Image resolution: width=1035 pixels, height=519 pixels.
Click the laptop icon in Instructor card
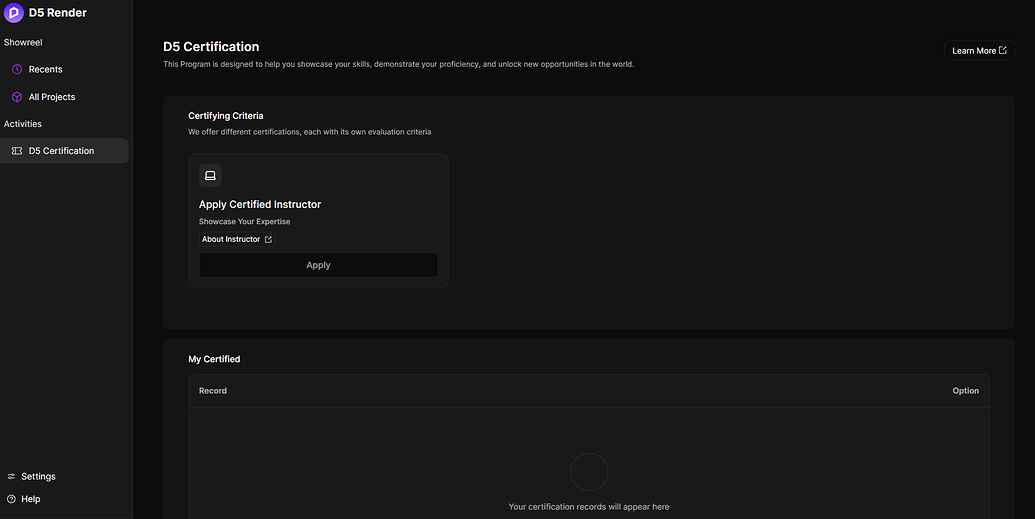(x=210, y=176)
